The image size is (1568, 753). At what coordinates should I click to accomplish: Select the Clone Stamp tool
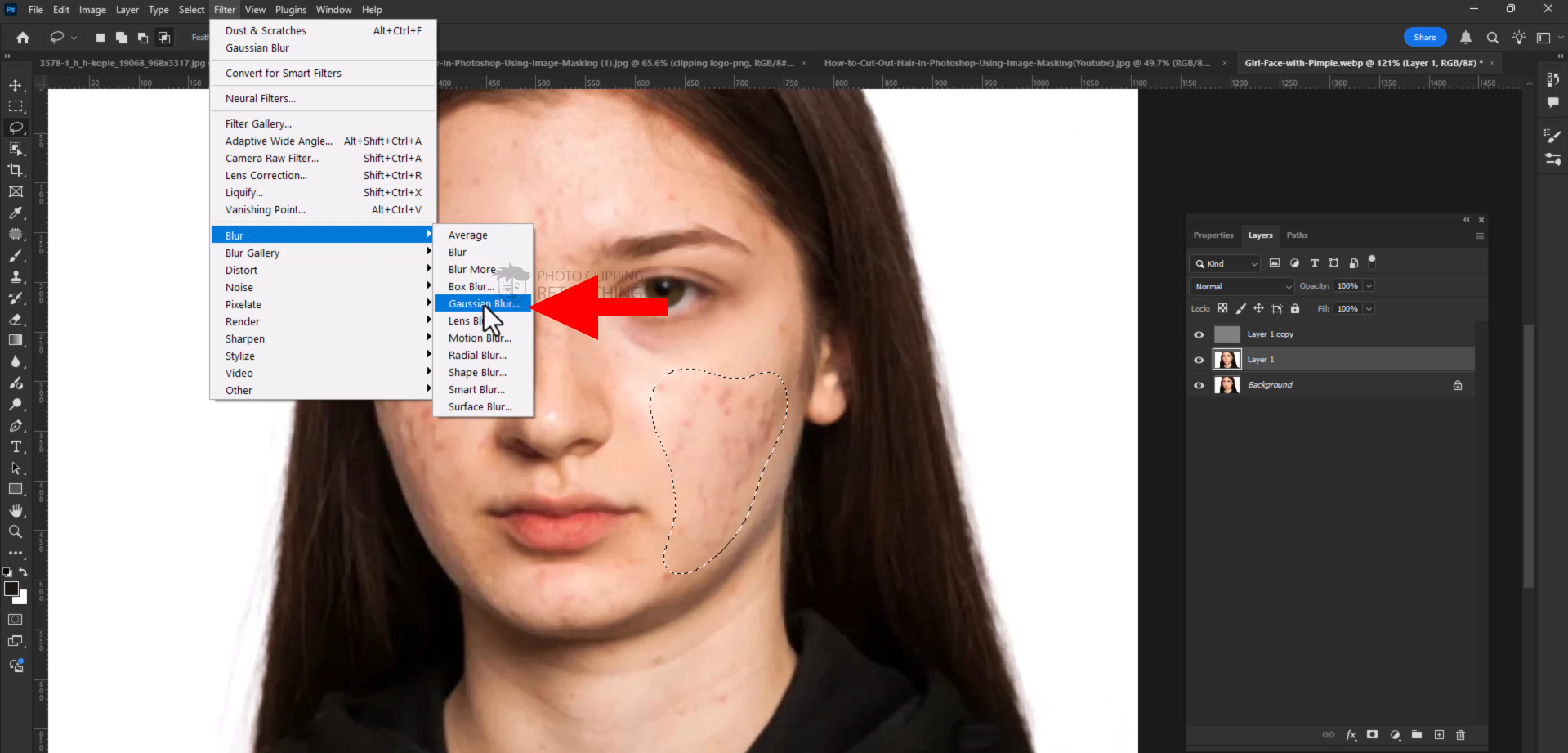point(16,276)
